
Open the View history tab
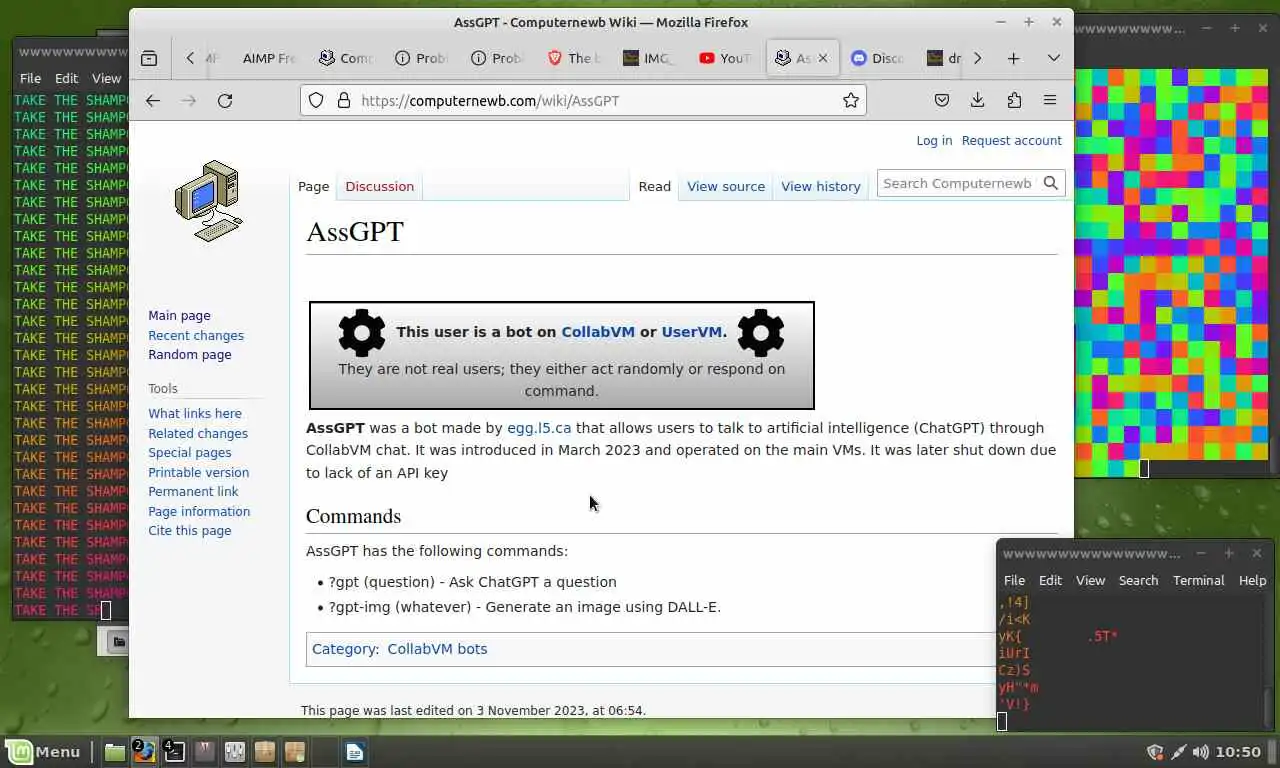coord(821,186)
